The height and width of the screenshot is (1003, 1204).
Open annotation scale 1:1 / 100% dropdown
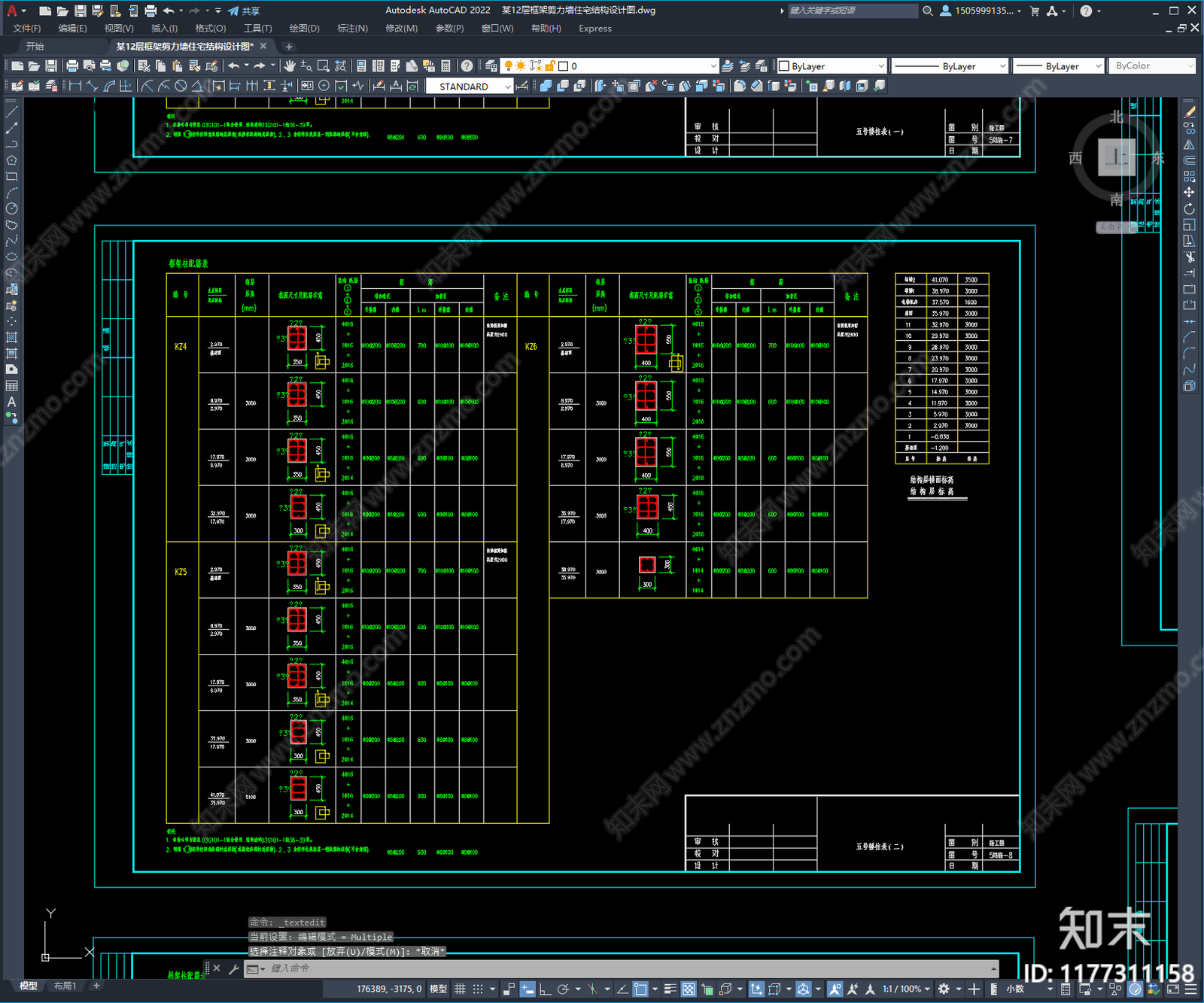[x=906, y=989]
